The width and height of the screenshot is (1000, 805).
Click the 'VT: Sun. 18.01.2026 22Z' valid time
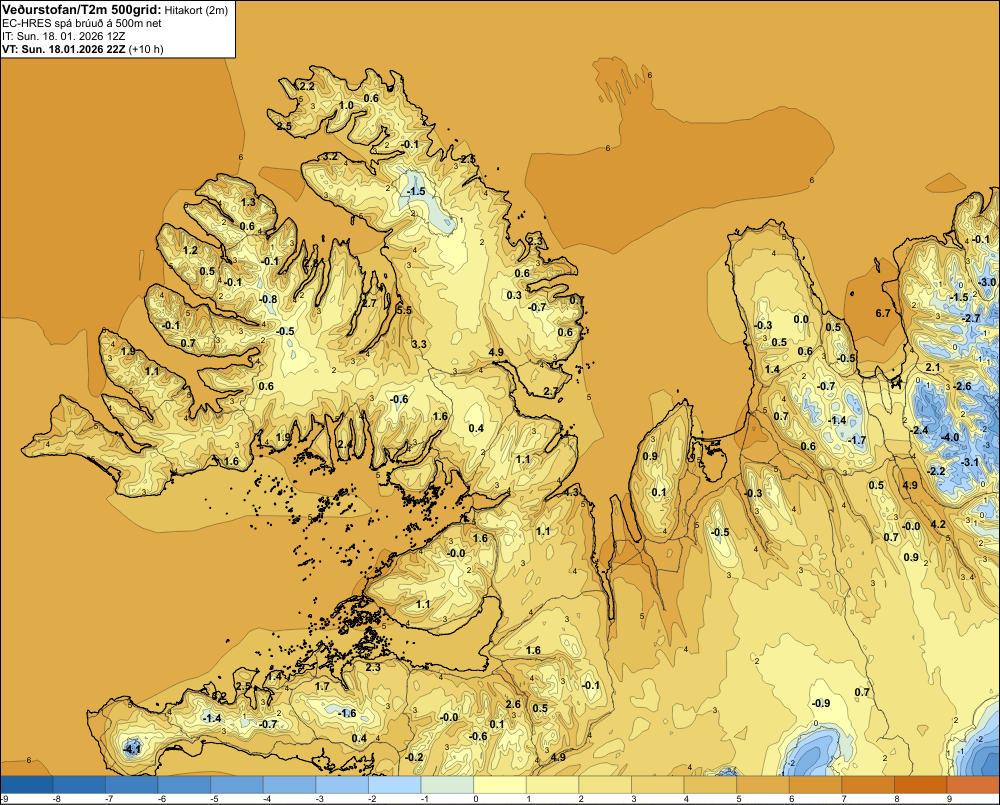(x=64, y=49)
